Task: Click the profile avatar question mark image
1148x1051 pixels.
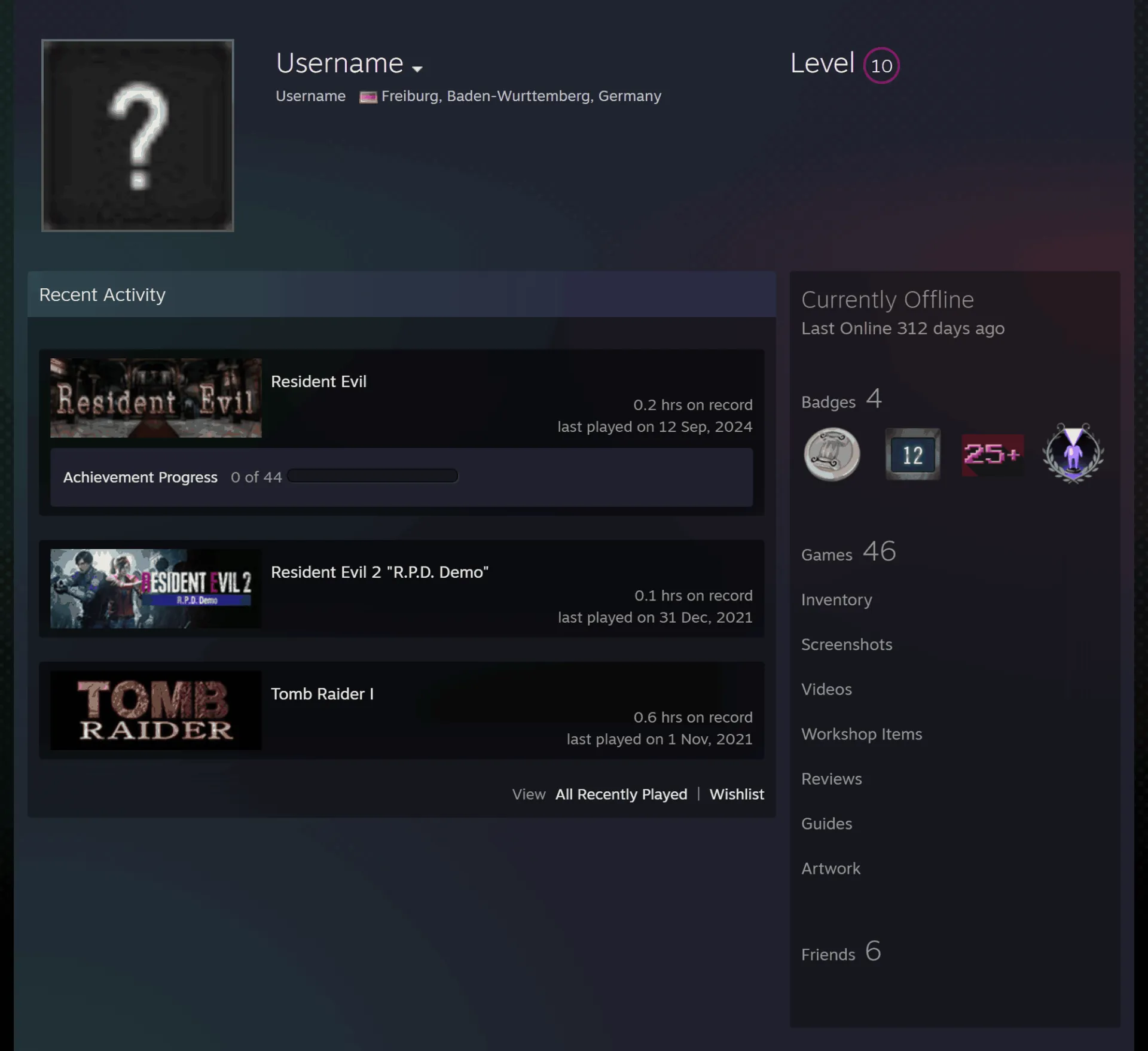Action: pyautogui.click(x=138, y=135)
